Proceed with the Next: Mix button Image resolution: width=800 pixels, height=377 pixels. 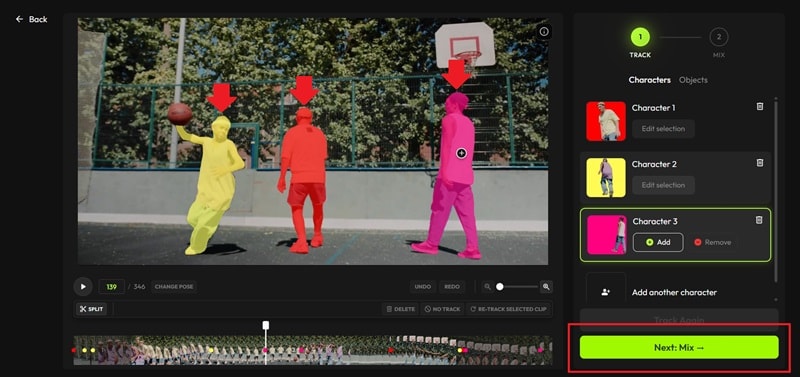tap(679, 347)
